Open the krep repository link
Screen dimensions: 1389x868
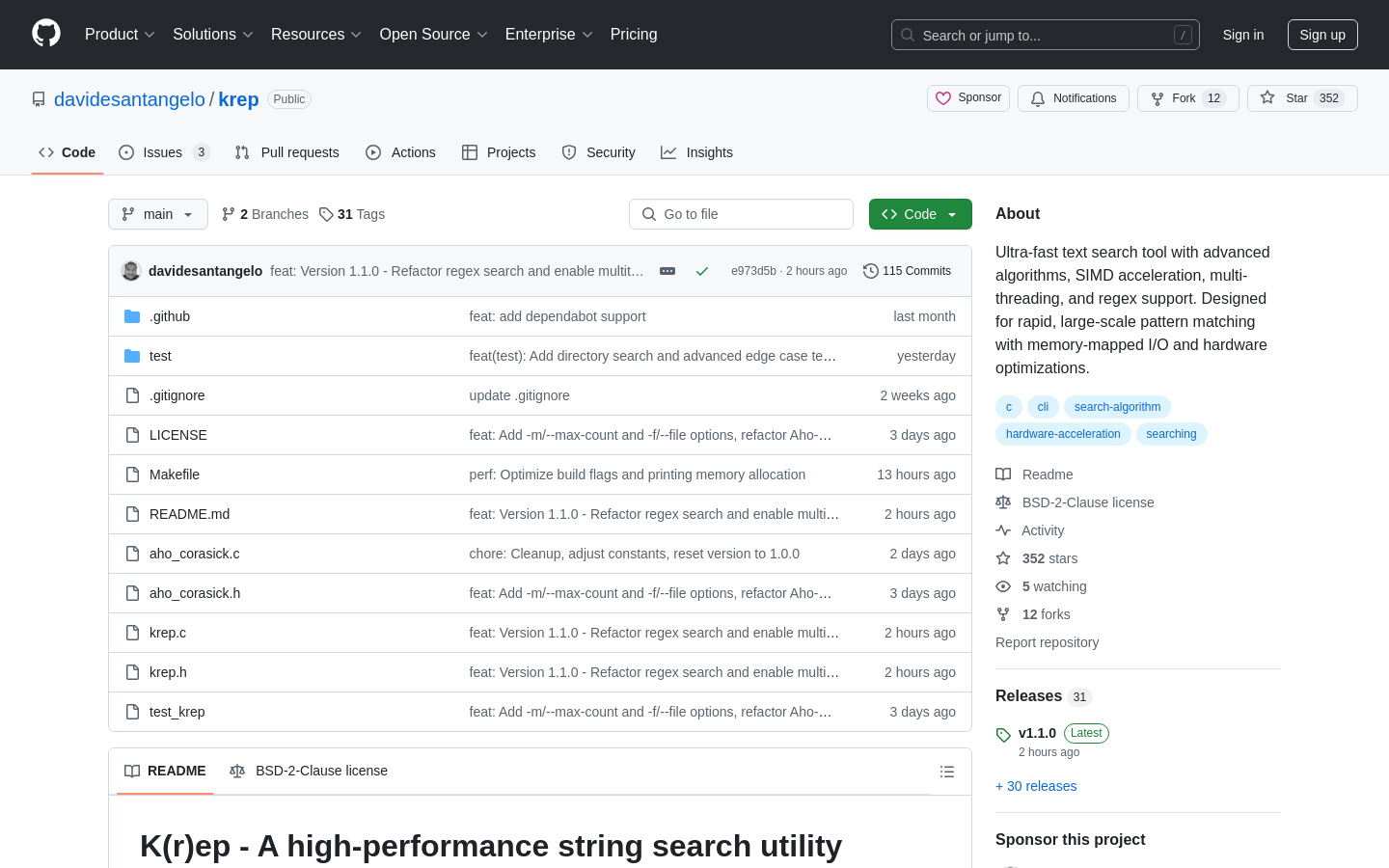coord(238,99)
